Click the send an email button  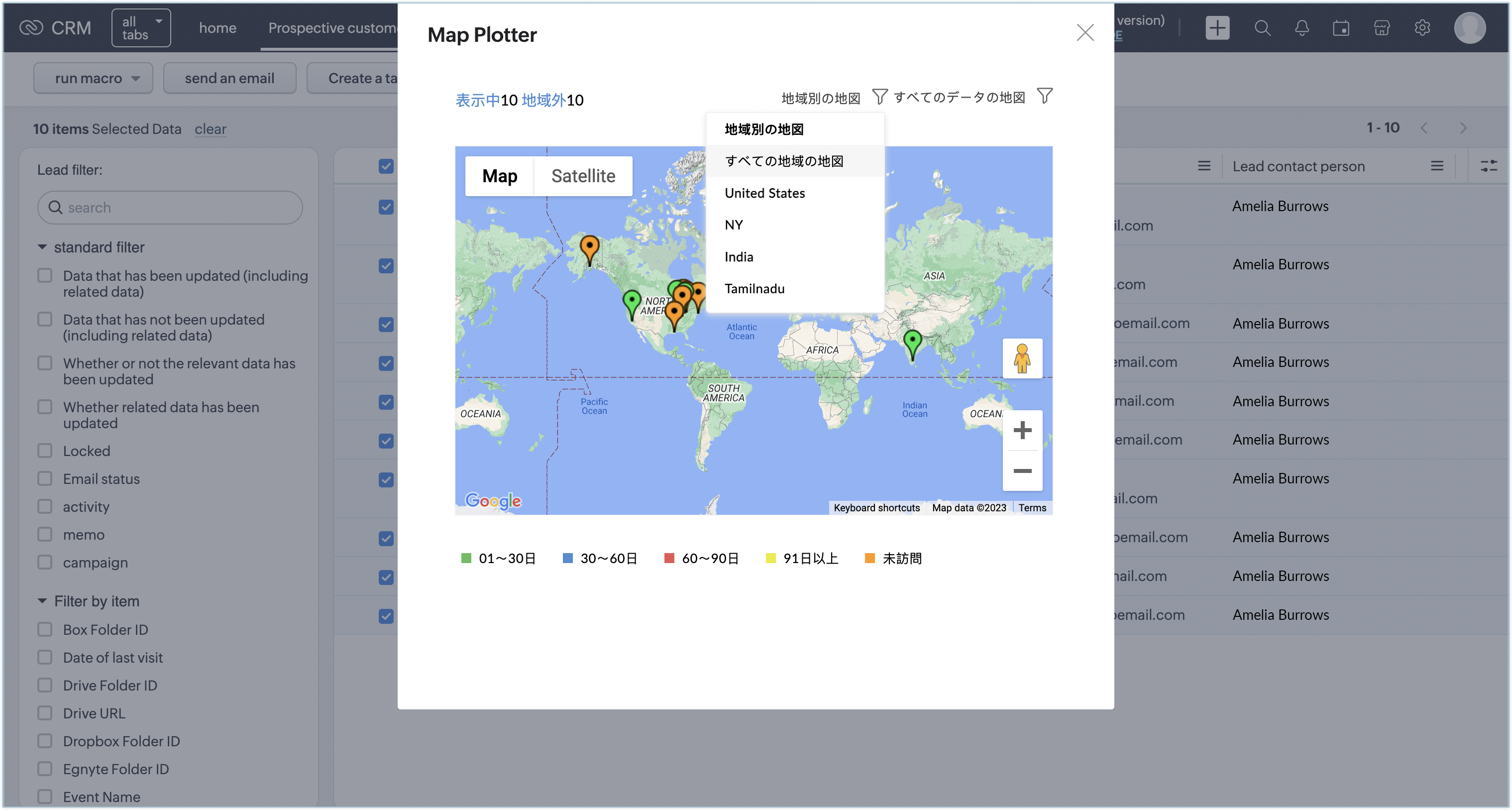(229, 78)
